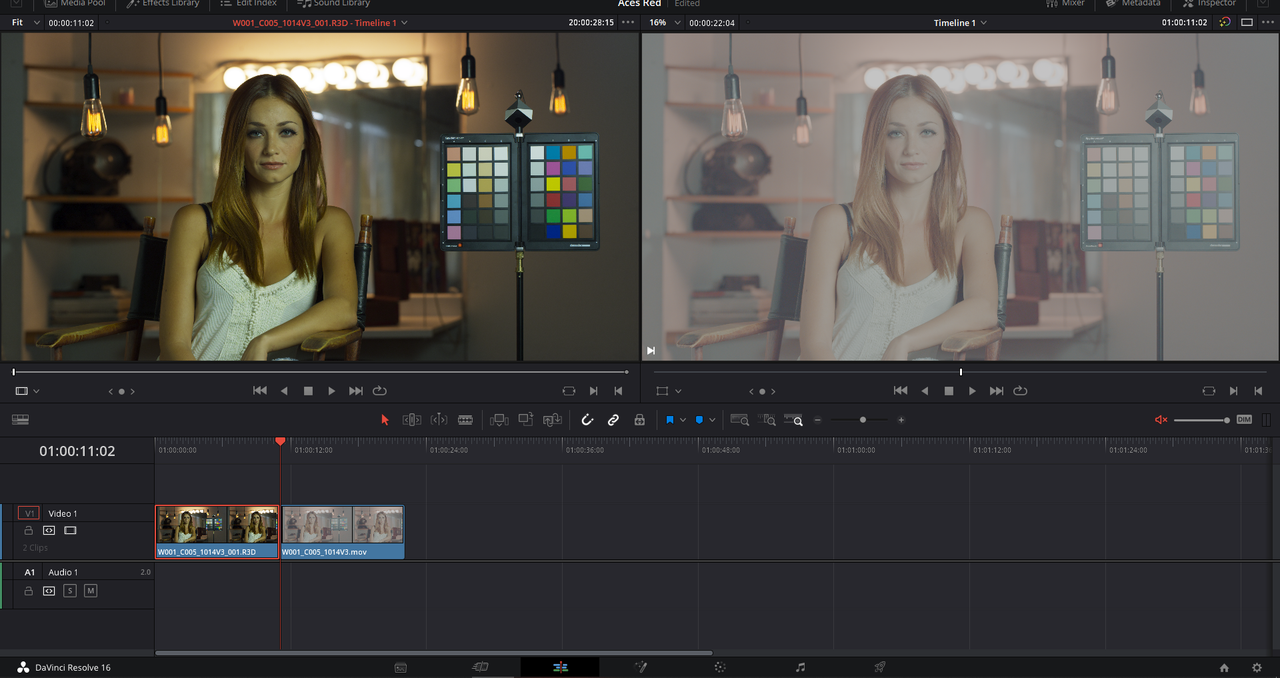Click the blue Marker icon
Screen dimensions: 1280x678
click(x=699, y=420)
